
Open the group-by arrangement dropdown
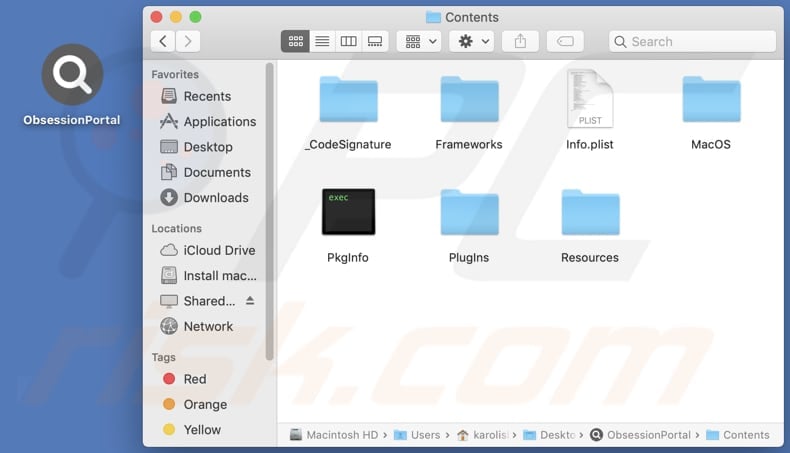point(418,41)
